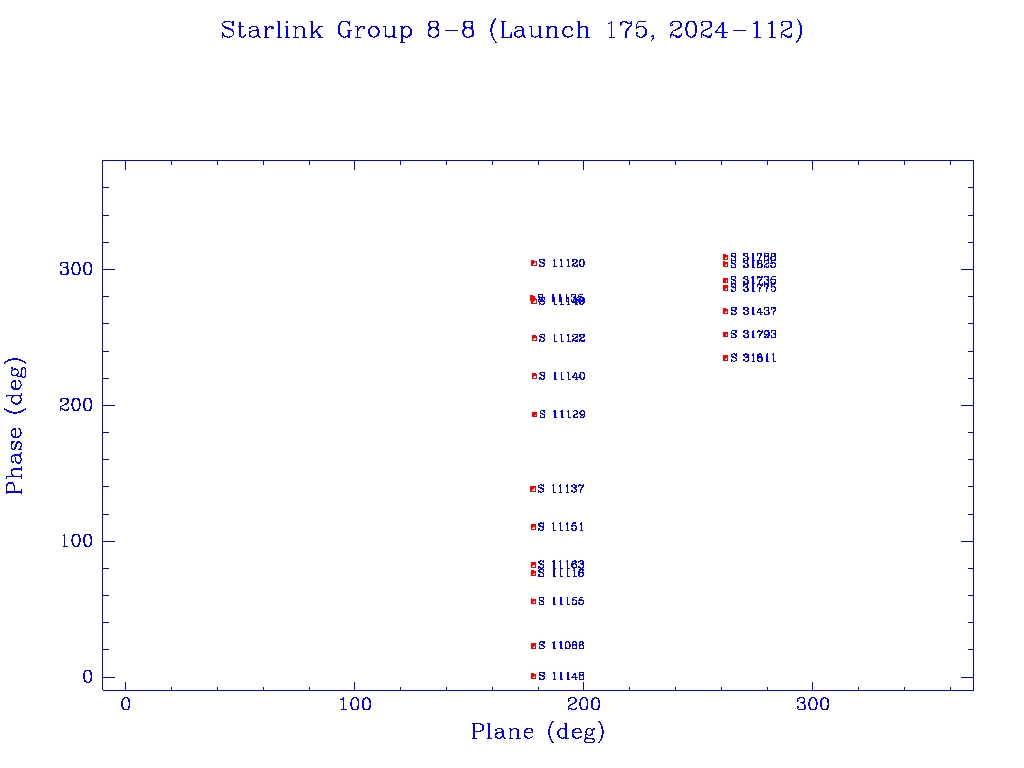Select the 'S 11137' satellite label
This screenshot has height=768, width=1024.
pos(561,488)
